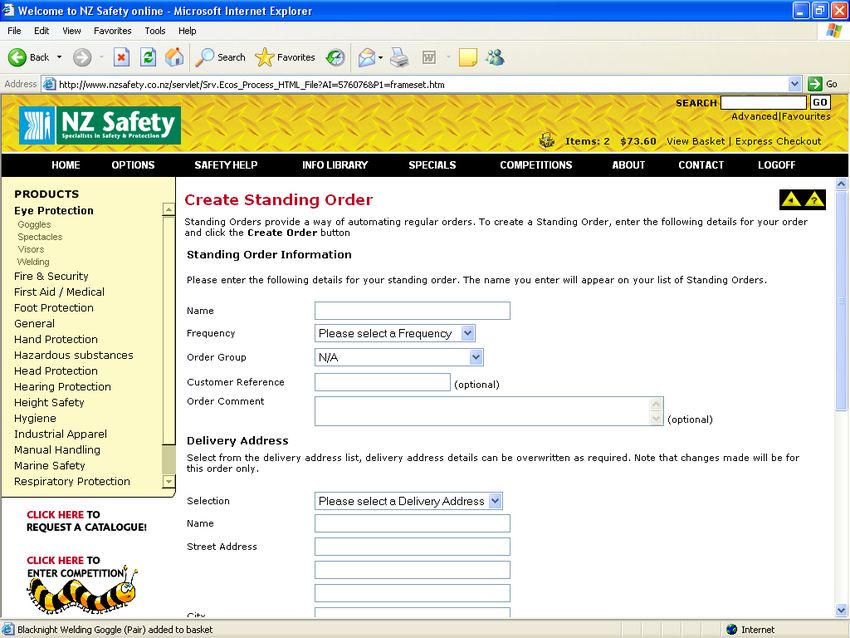Open COMPETITIONS in the navigation bar
850x638 pixels.
coord(536,165)
